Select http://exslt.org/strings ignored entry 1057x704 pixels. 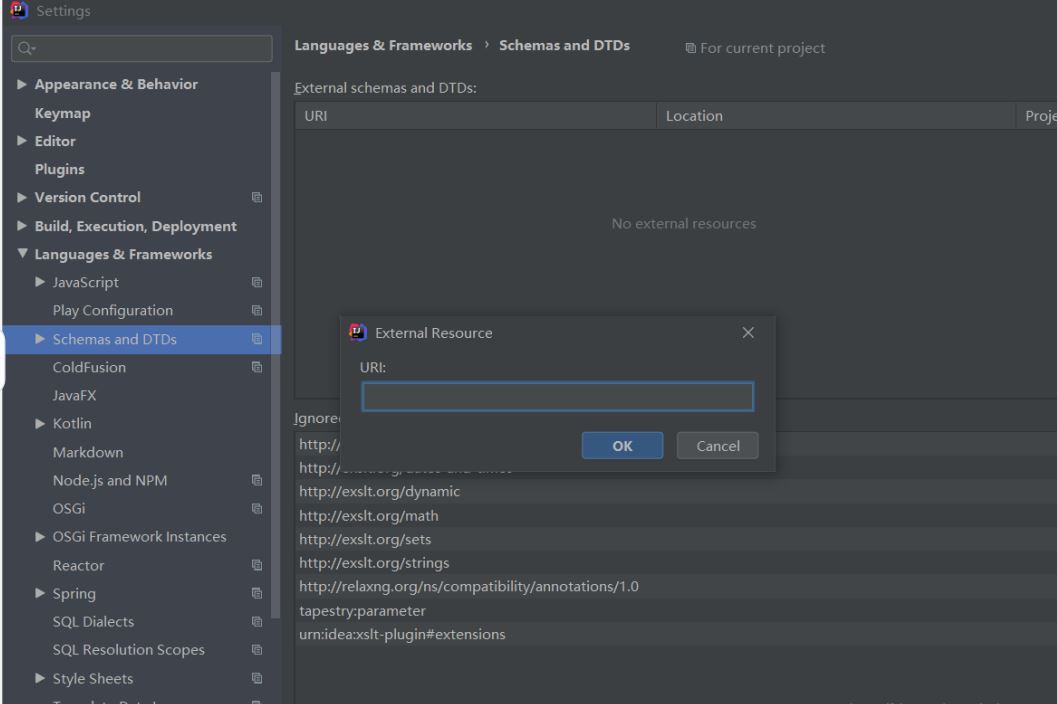676,563
